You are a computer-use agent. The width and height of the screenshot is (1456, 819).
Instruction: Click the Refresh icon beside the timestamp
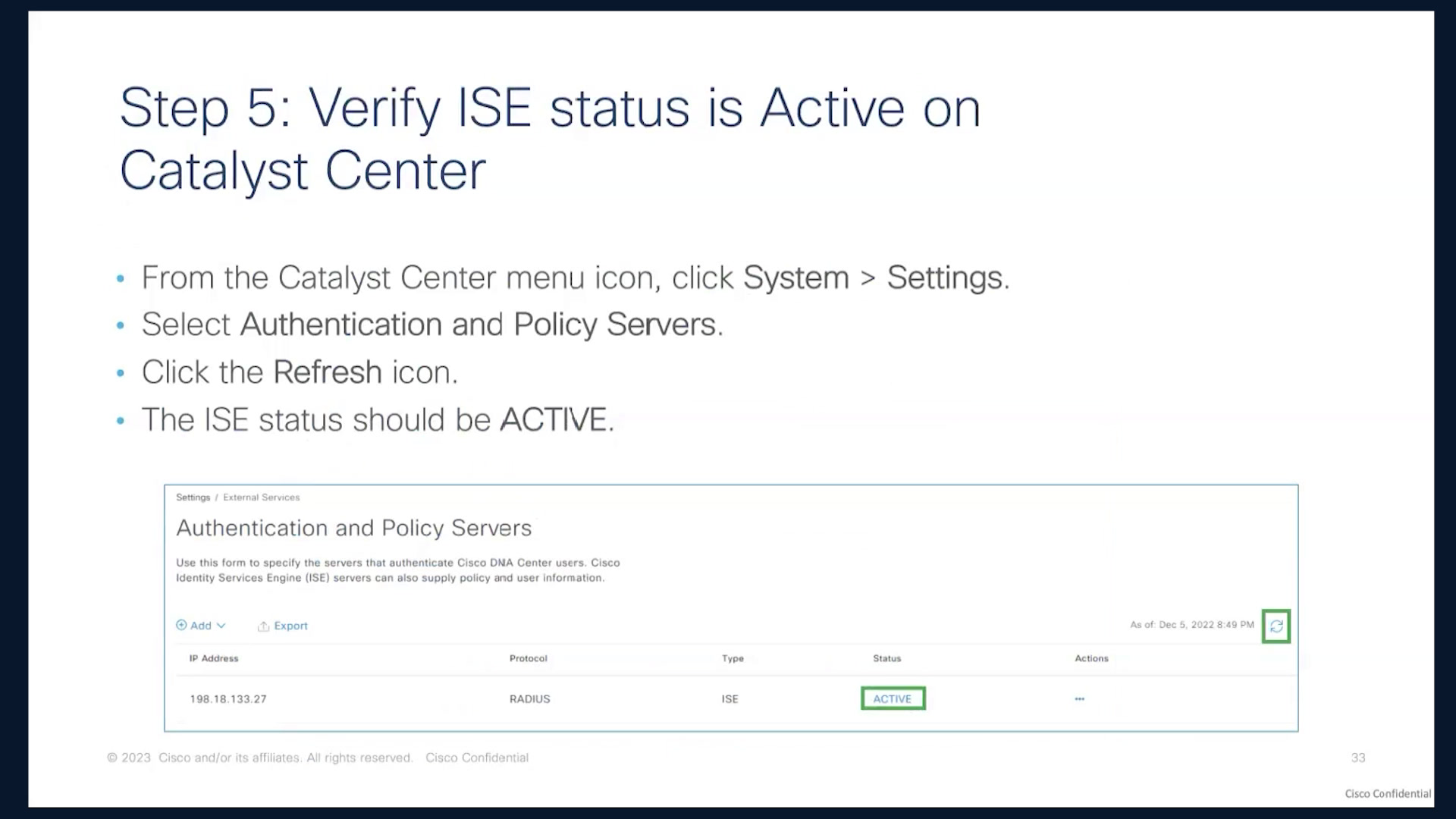click(1276, 626)
